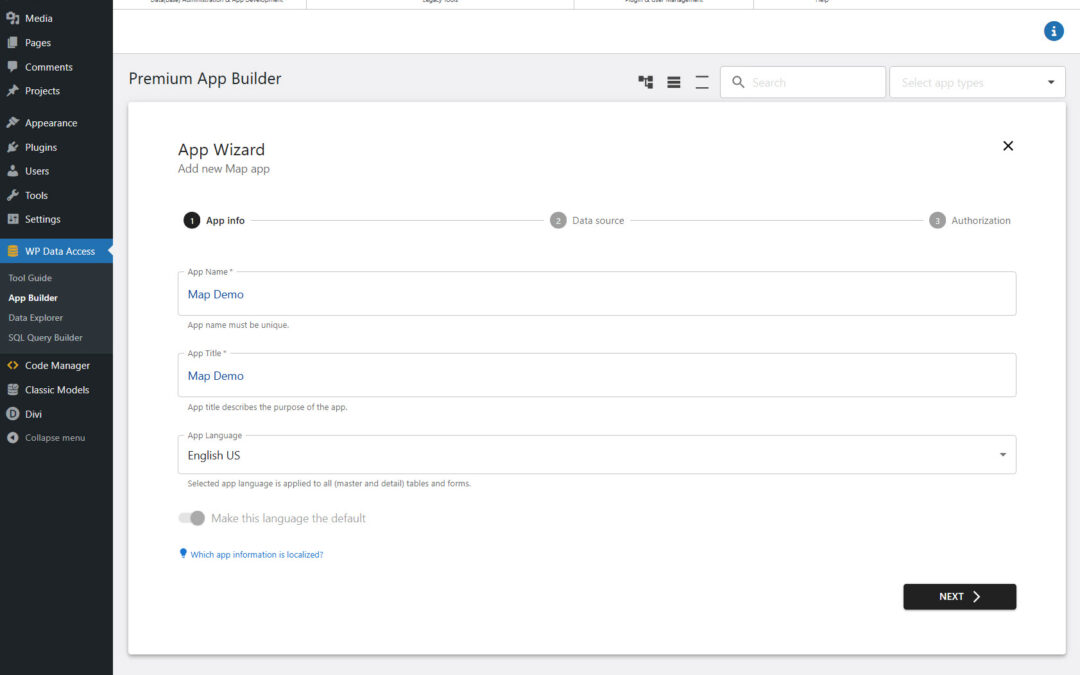Switch to list view icon
Image resolution: width=1080 pixels, height=675 pixels.
[x=674, y=83]
